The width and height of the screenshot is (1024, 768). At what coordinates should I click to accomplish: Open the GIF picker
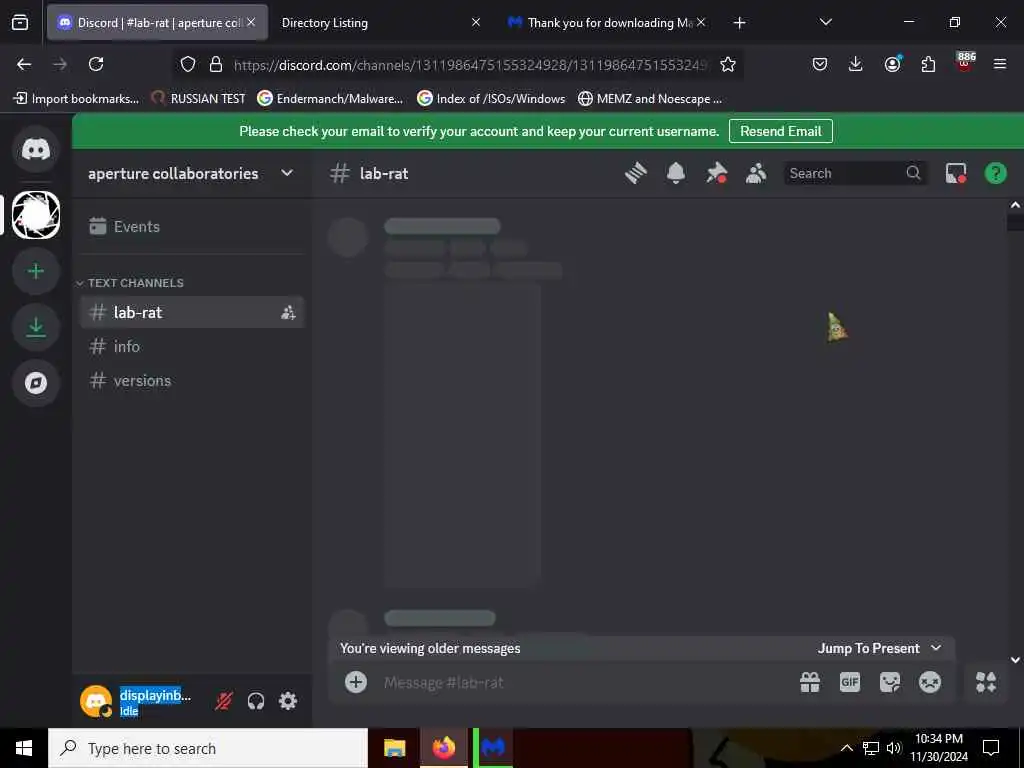tap(850, 682)
